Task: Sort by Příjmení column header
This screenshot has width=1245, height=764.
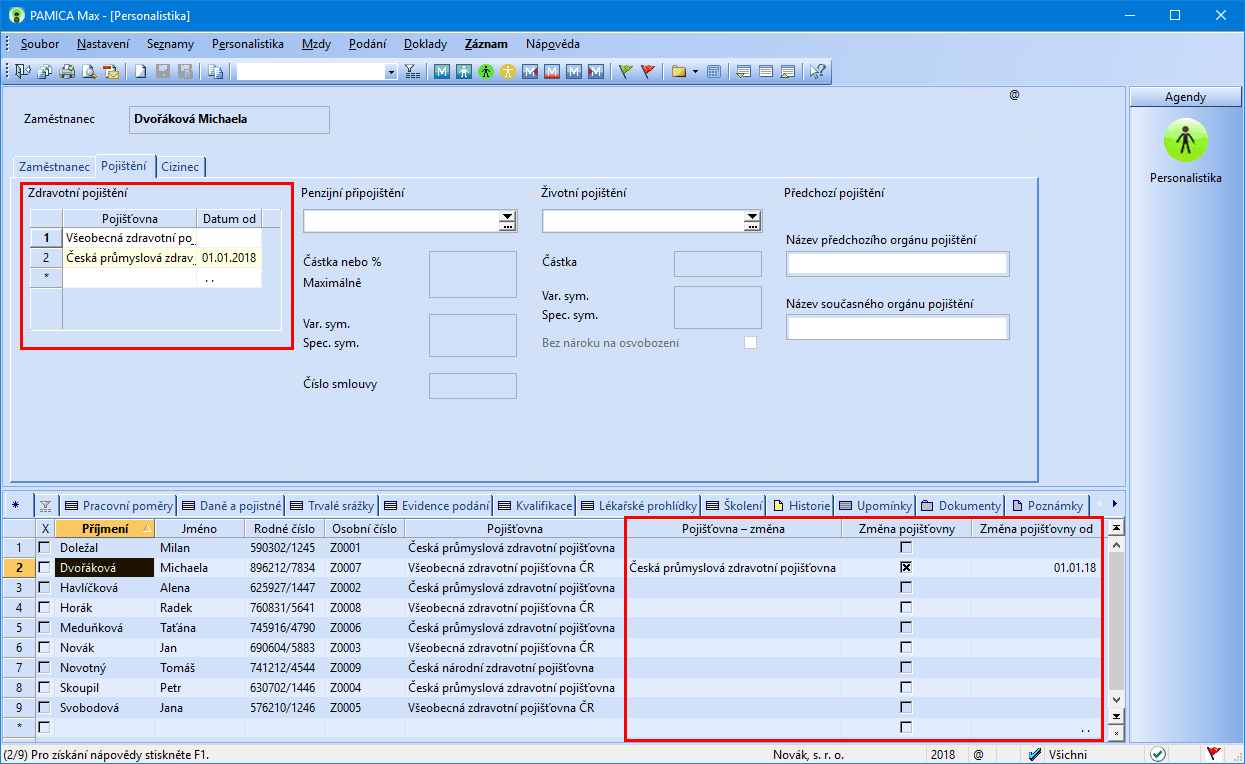Action: [104, 528]
